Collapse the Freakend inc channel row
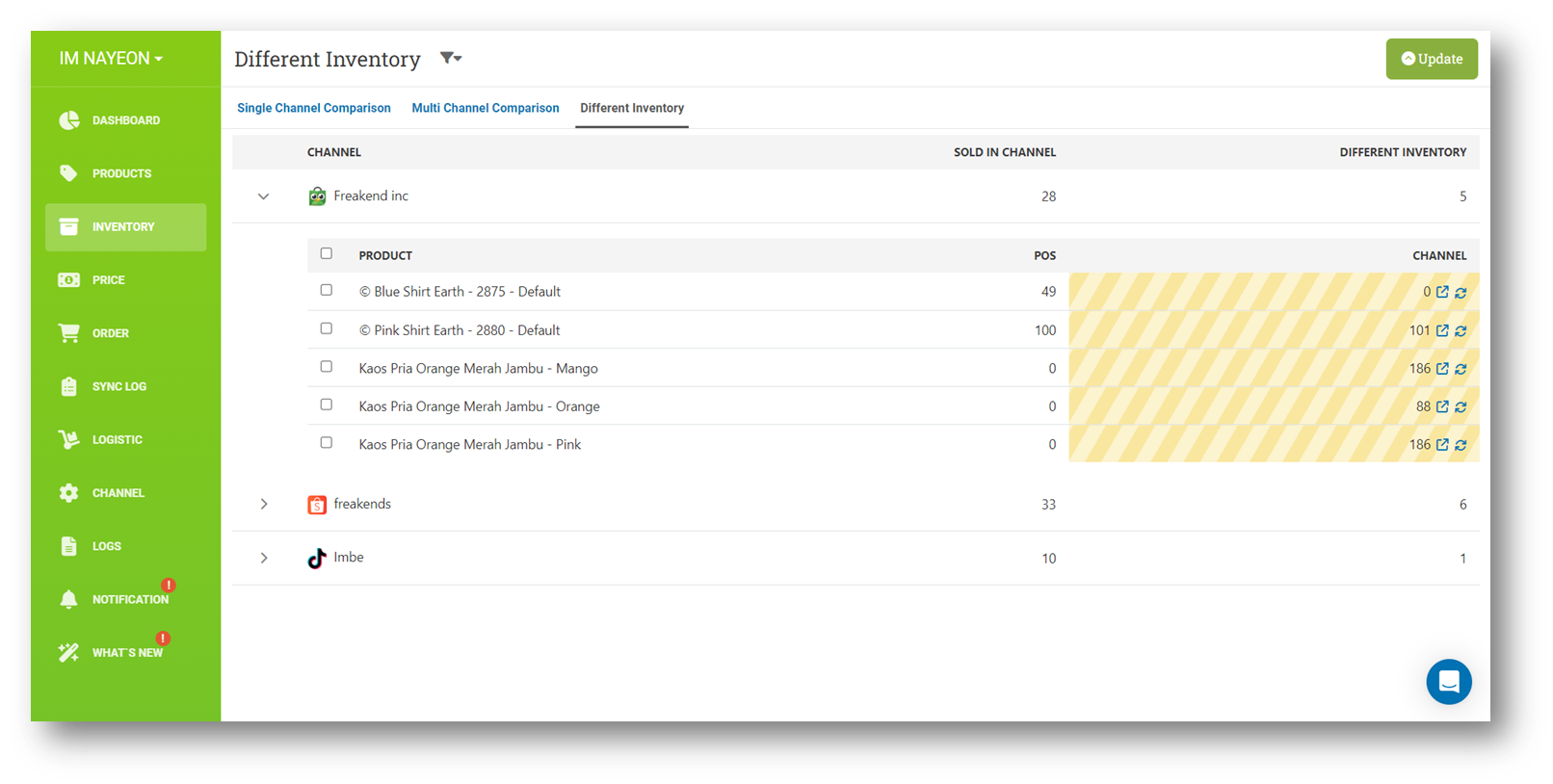This screenshot has width=1553, height=784. point(263,196)
